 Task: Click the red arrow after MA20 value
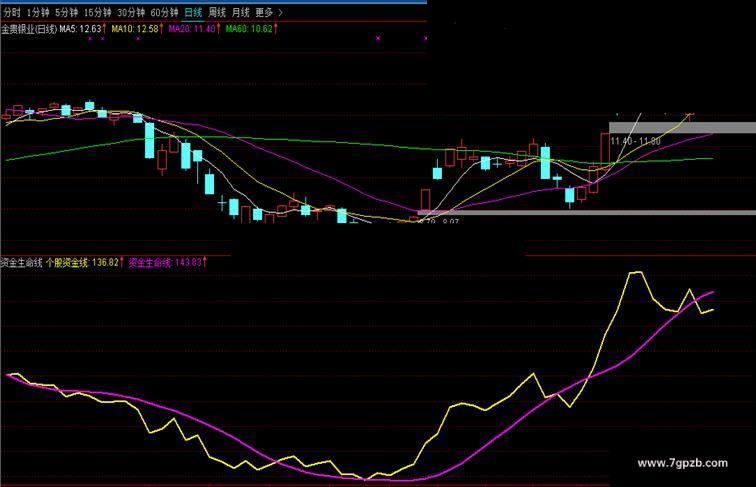pyautogui.click(x=218, y=29)
